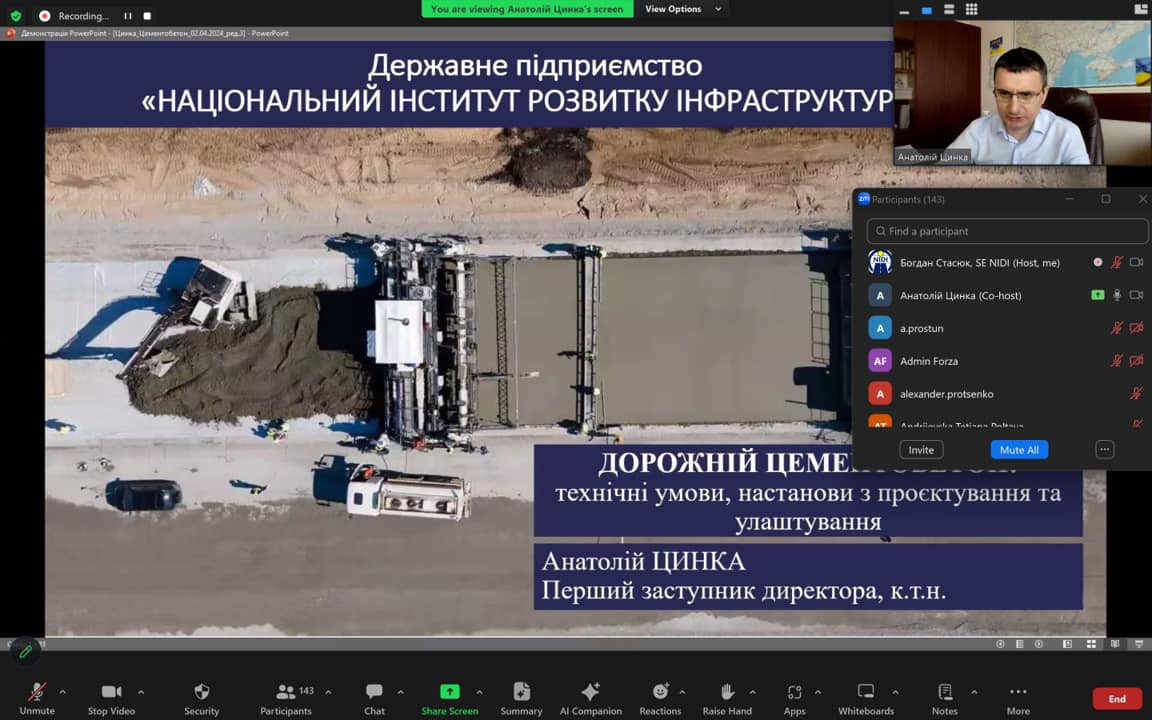Open Whiteboards from the toolbar
The width and height of the screenshot is (1152, 720).
click(866, 692)
